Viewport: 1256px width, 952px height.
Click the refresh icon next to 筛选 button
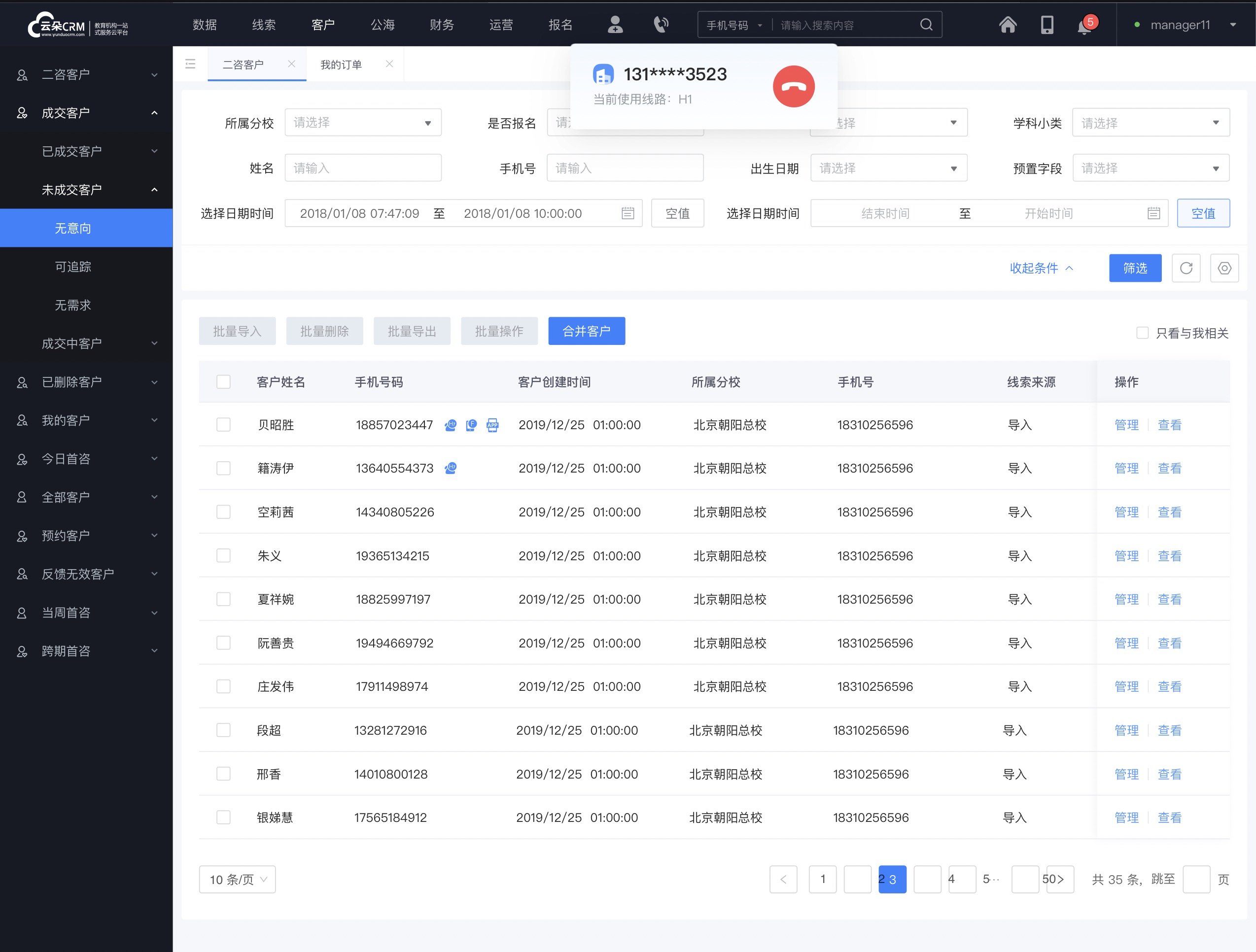pyautogui.click(x=1186, y=268)
